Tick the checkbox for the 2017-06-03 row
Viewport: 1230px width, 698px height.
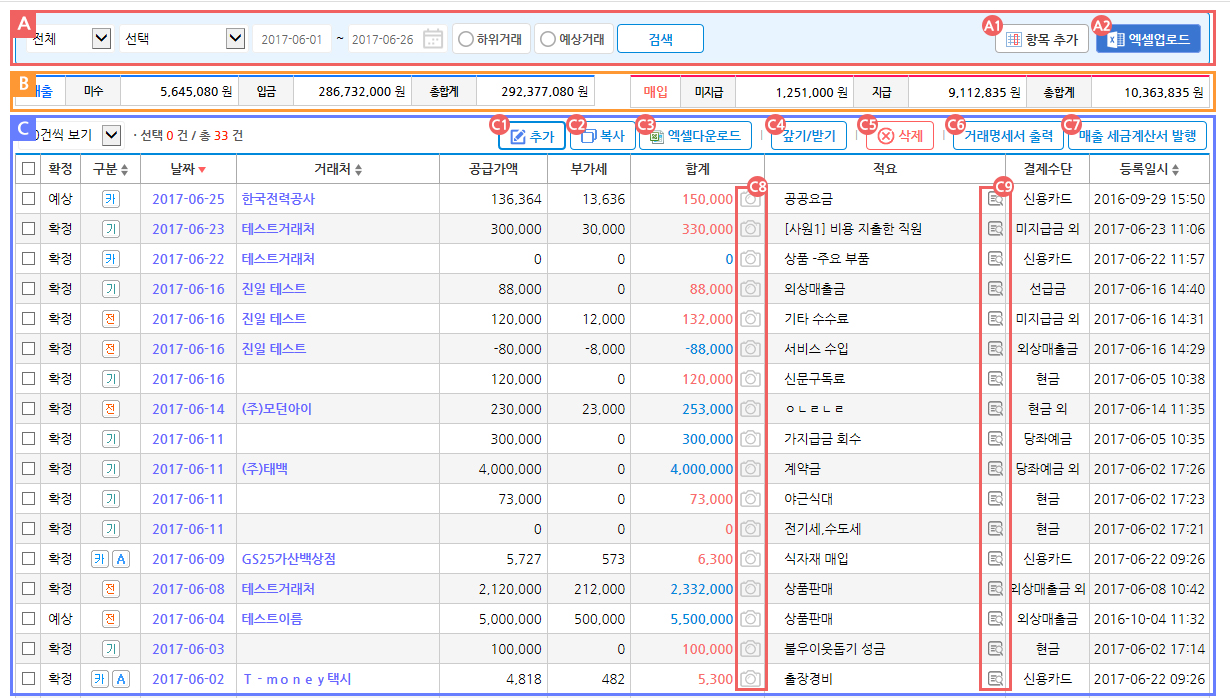click(28, 649)
